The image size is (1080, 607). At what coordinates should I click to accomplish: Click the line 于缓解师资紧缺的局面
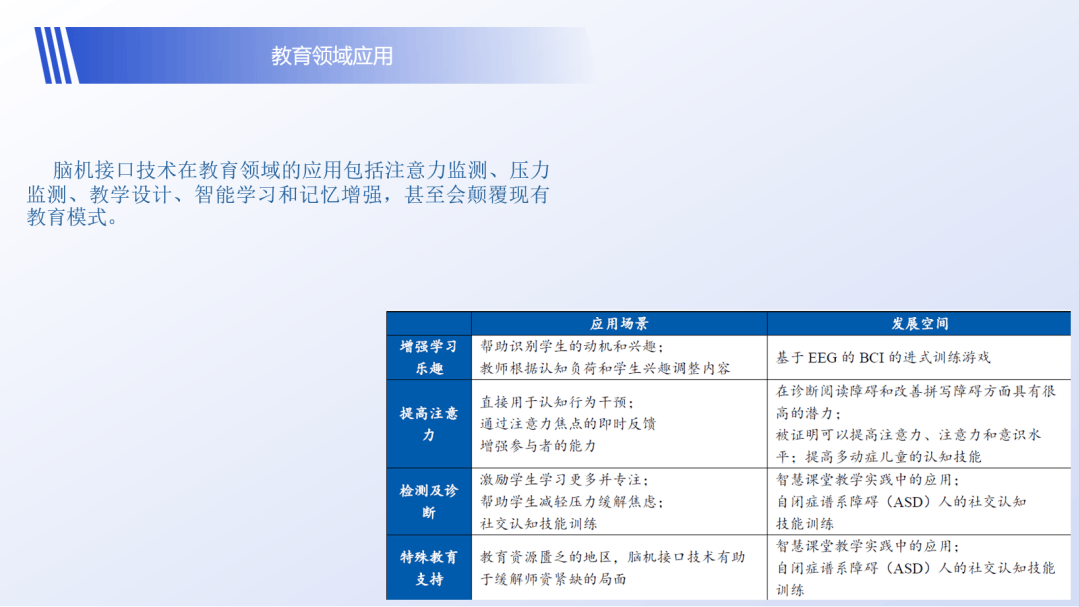(553, 579)
